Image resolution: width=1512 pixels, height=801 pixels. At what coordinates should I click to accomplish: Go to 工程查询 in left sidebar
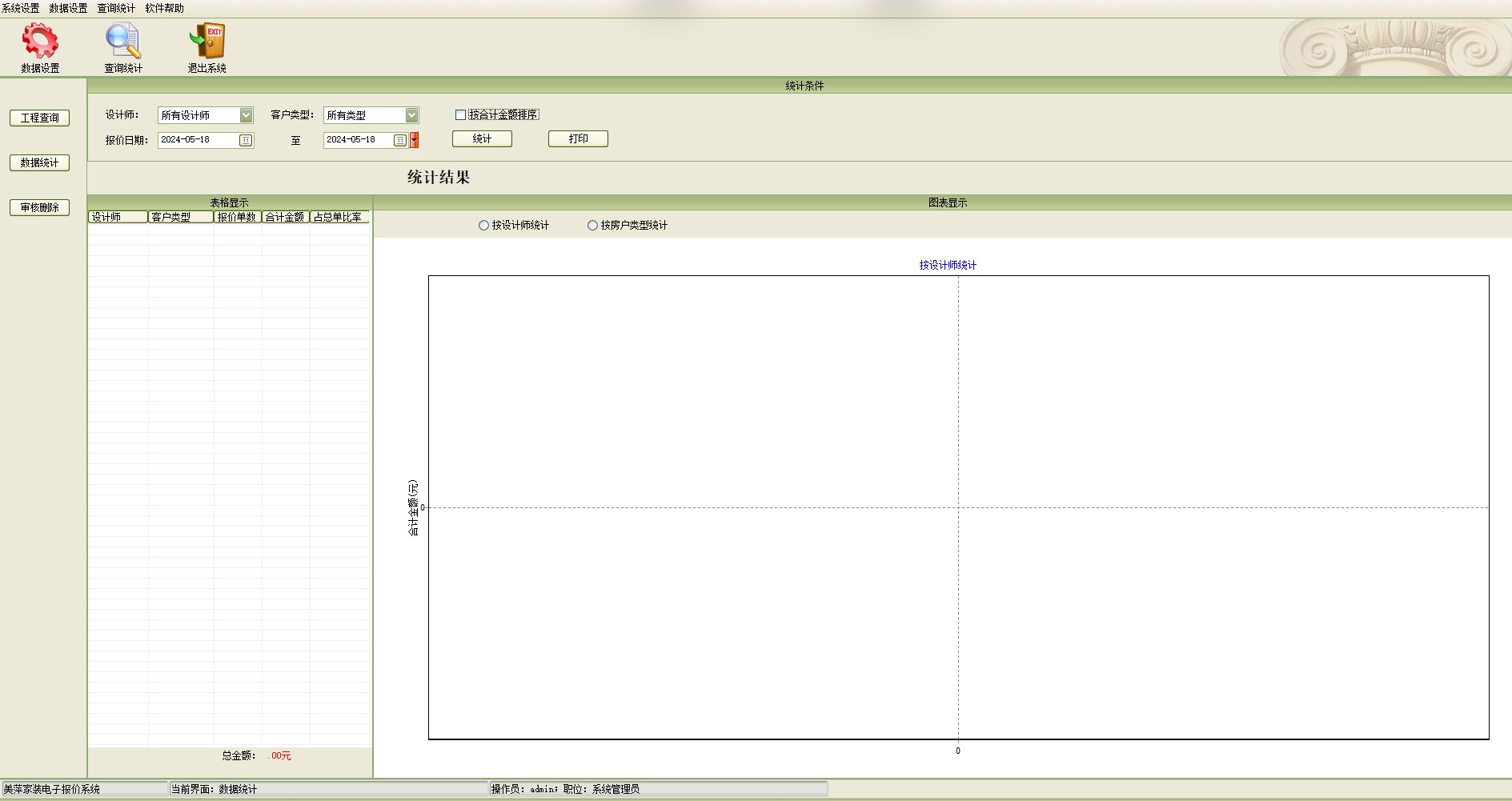39,118
